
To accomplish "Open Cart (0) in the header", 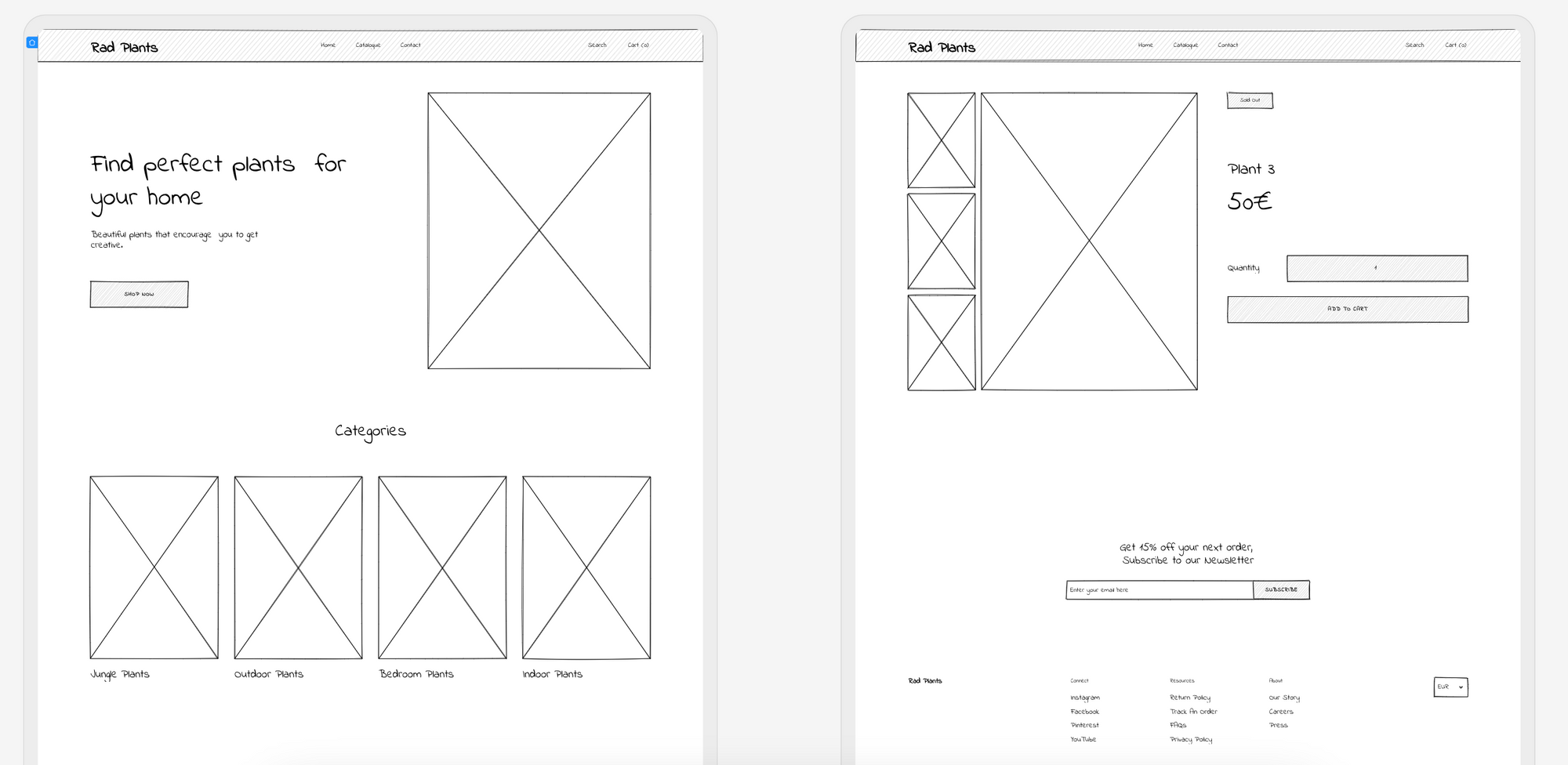I will click(638, 45).
